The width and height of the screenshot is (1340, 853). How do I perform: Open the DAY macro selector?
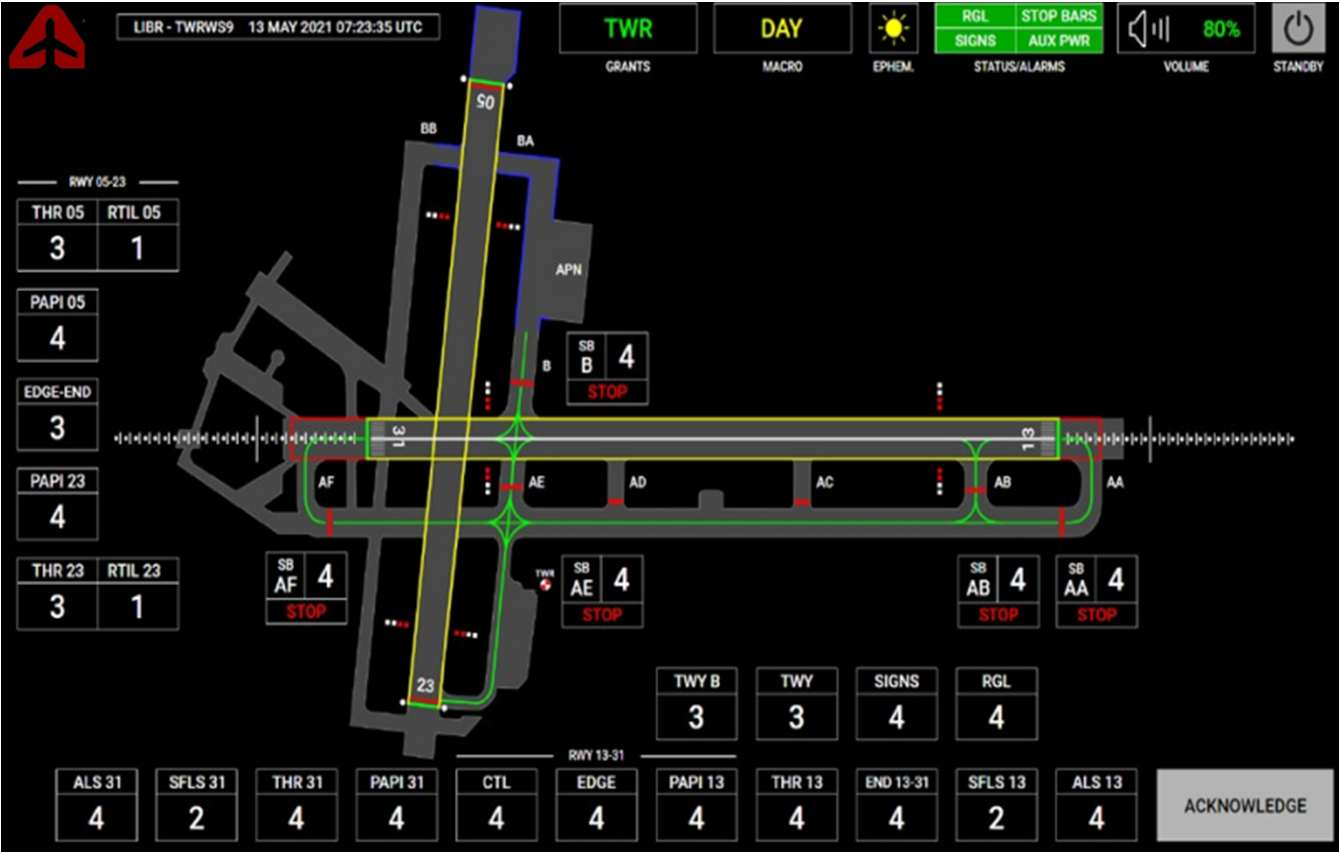click(781, 29)
